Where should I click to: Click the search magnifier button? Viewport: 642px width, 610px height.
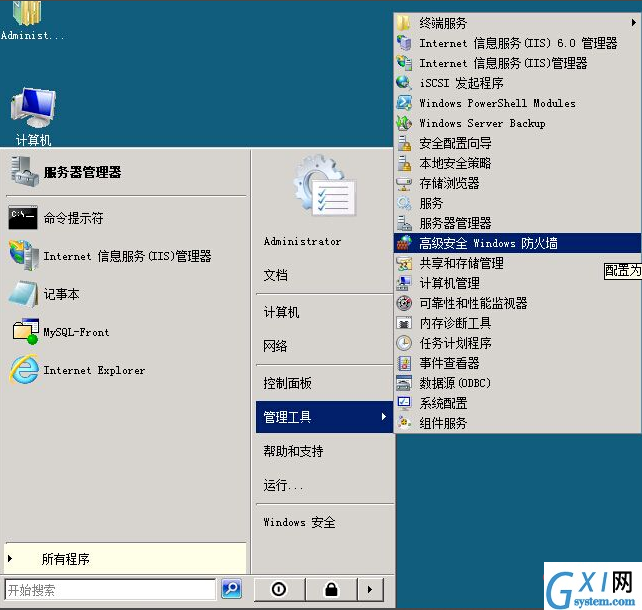[x=231, y=589]
